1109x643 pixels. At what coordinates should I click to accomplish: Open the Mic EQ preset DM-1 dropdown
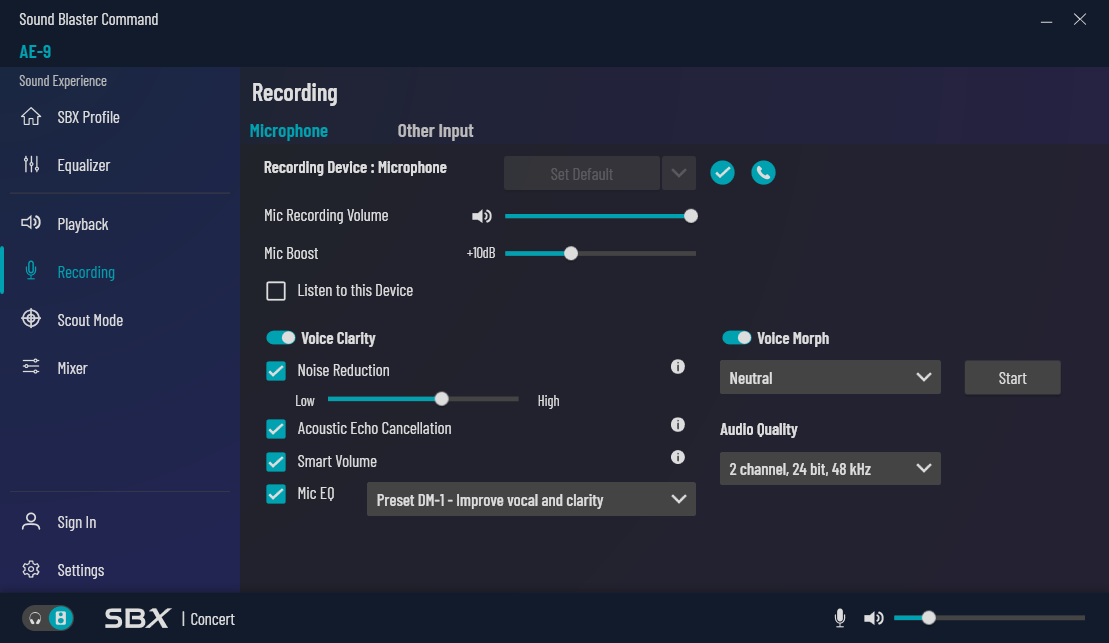(531, 499)
